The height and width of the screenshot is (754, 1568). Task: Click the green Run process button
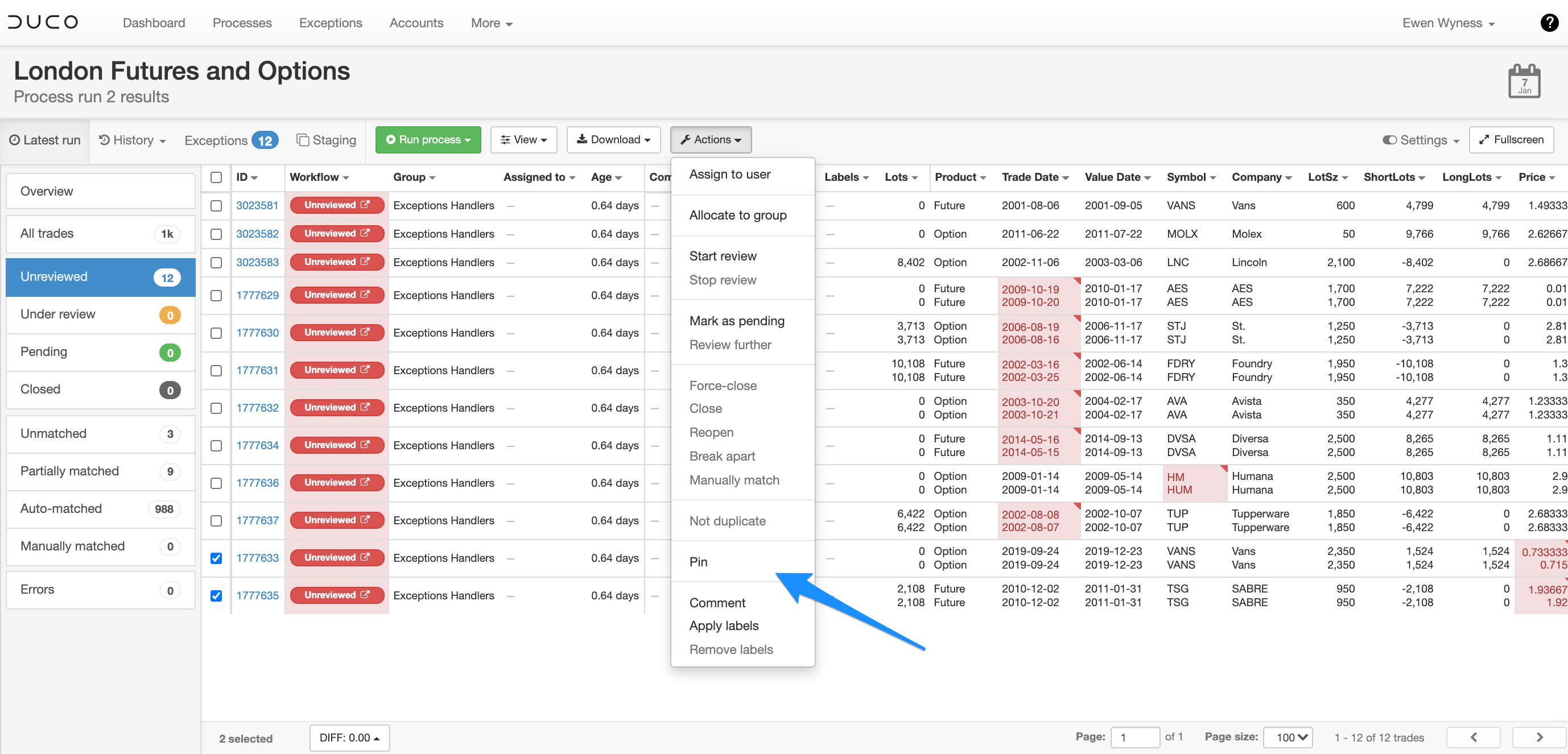(x=428, y=139)
